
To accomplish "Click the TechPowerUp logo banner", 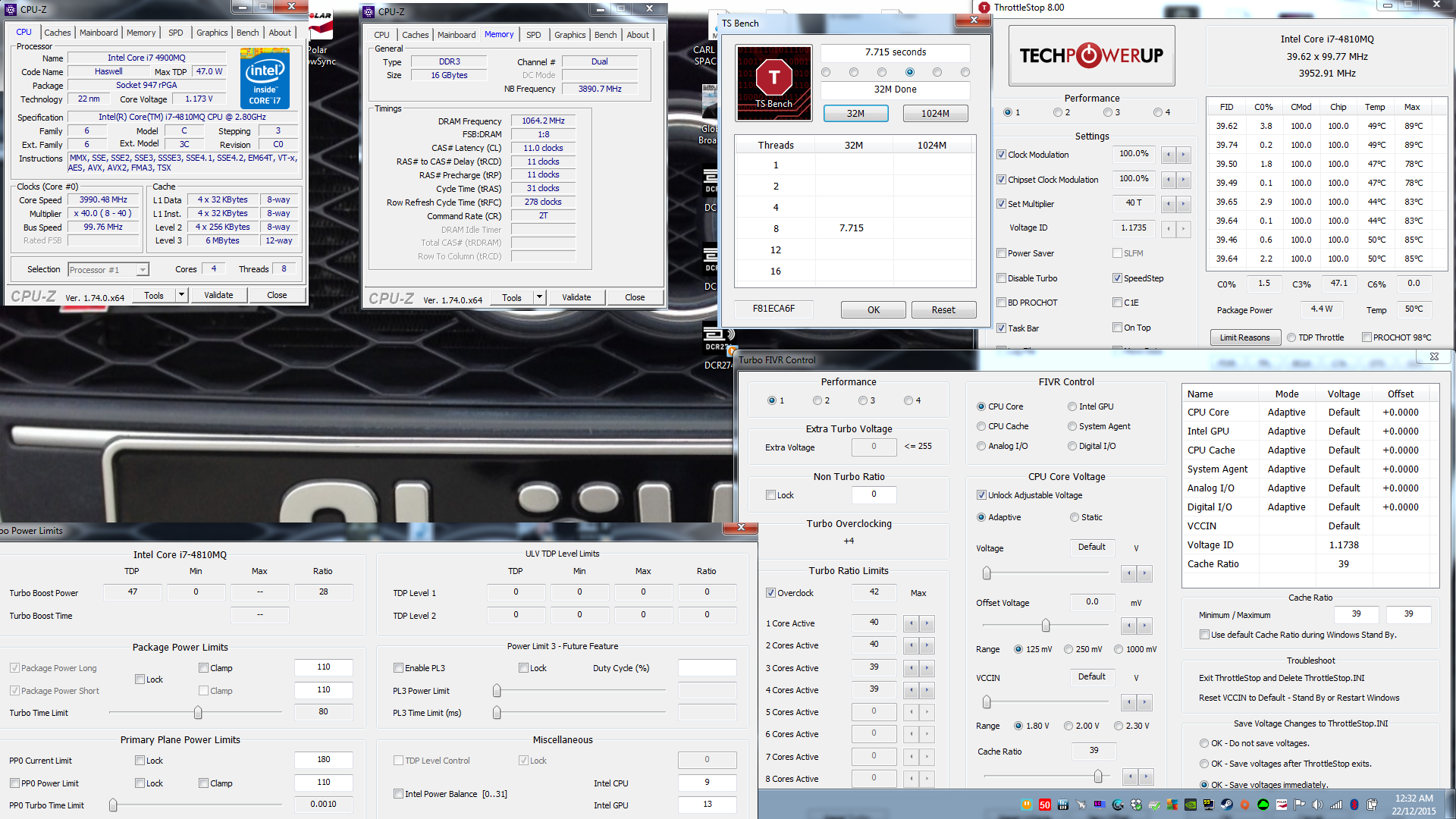I will tap(1091, 55).
